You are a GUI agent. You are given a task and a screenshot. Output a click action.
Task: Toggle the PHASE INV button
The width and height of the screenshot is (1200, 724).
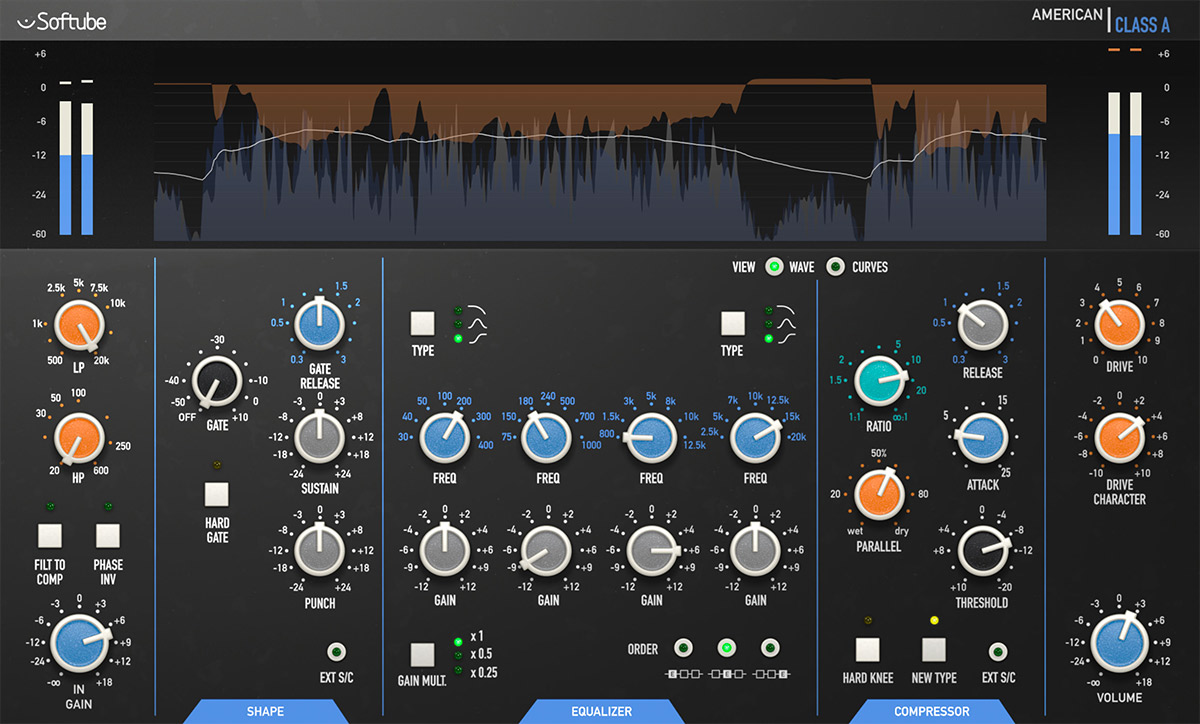(108, 535)
